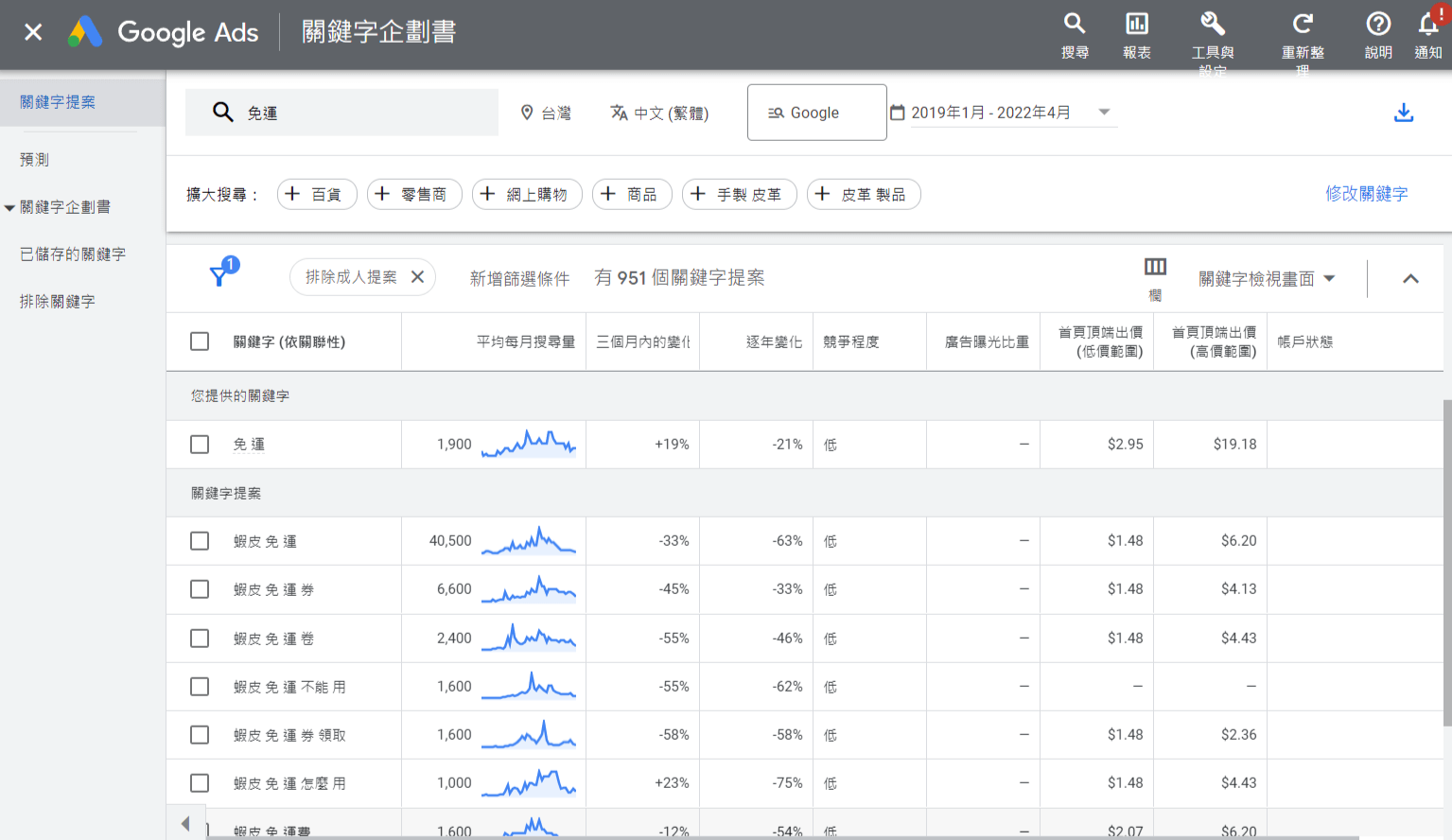Image resolution: width=1452 pixels, height=840 pixels.
Task: Check the 蝦皮 免運 卷 row checkbox
Action: tap(200, 639)
